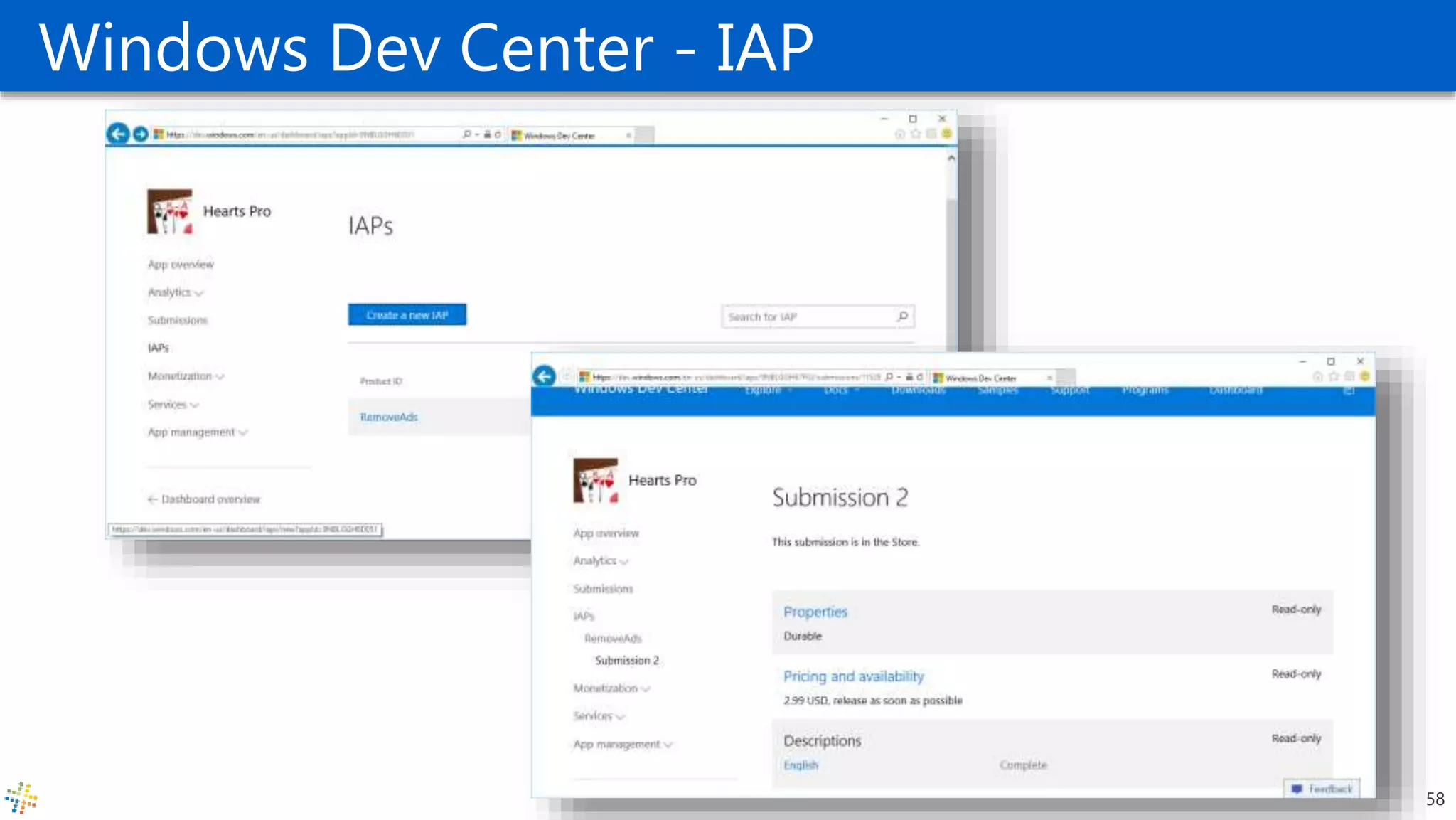Click Create a new IAP button
Image resolution: width=1456 pixels, height=820 pixels.
coord(407,315)
